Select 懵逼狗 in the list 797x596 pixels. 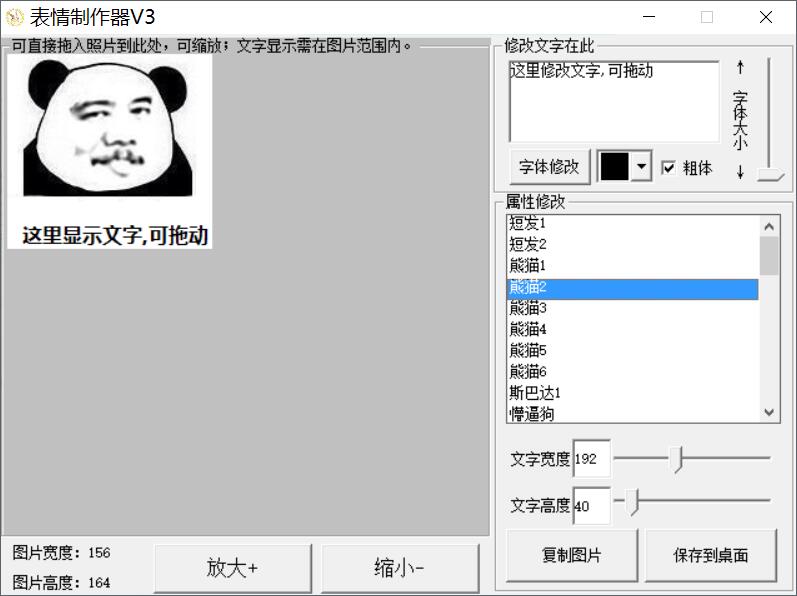point(632,414)
